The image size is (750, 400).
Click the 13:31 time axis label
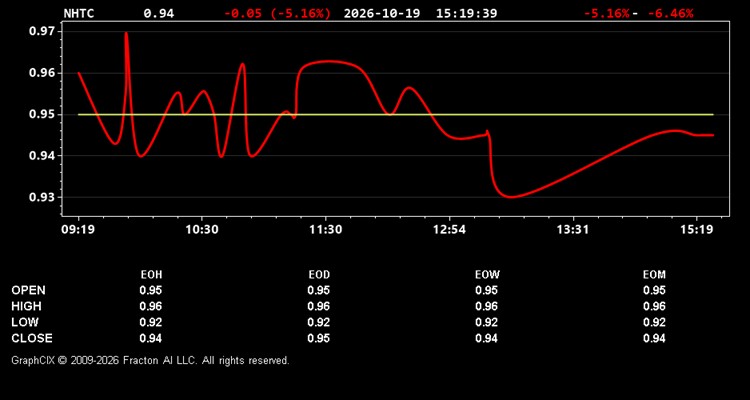573,230
